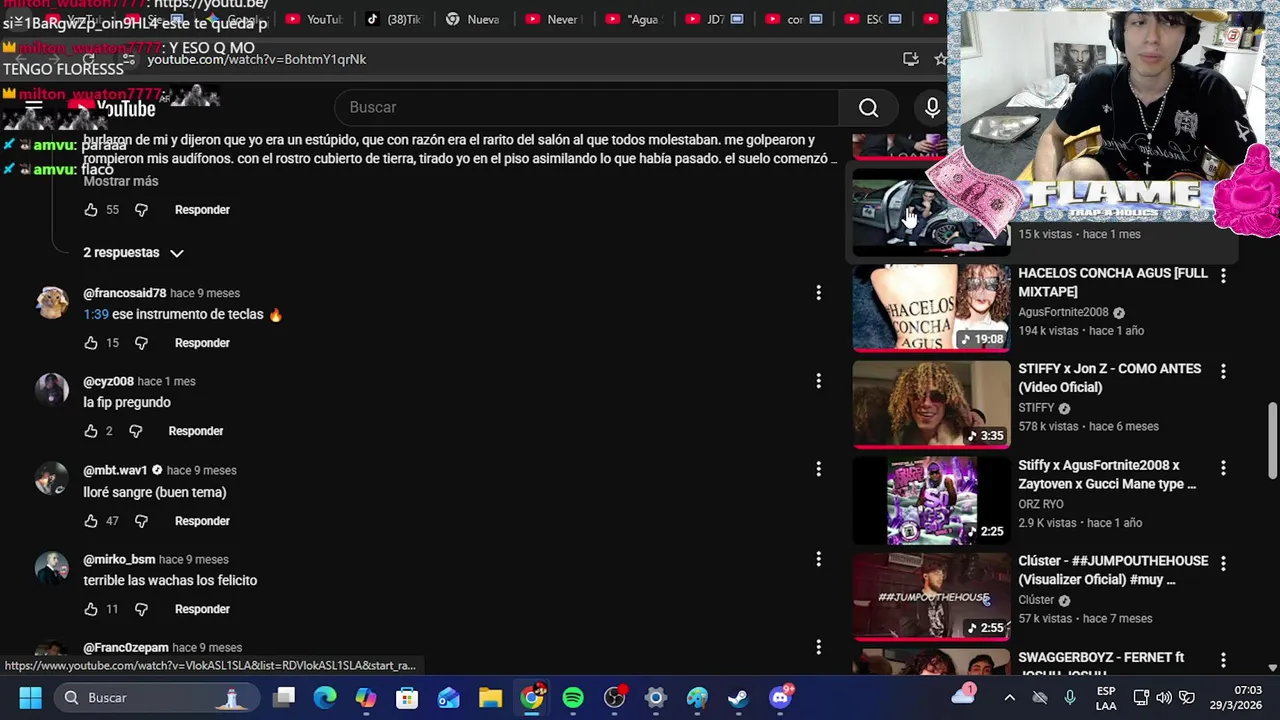Dislike the comment by @mirko_bsm

pyautogui.click(x=141, y=609)
